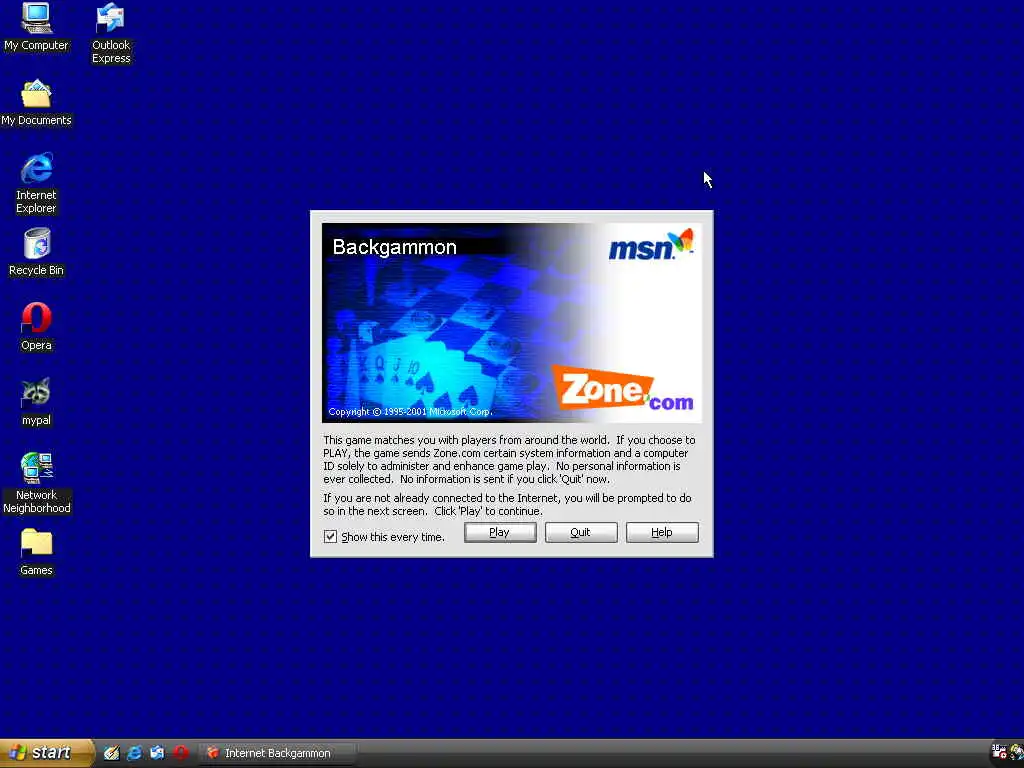Click the Show Desktop quick launch icon
The height and width of the screenshot is (768, 1024).
[112, 753]
